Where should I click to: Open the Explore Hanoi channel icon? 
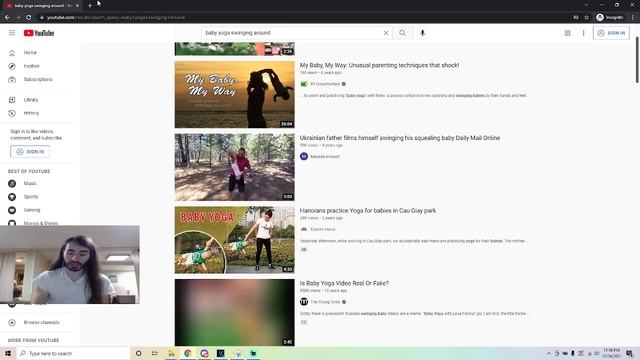click(x=304, y=229)
